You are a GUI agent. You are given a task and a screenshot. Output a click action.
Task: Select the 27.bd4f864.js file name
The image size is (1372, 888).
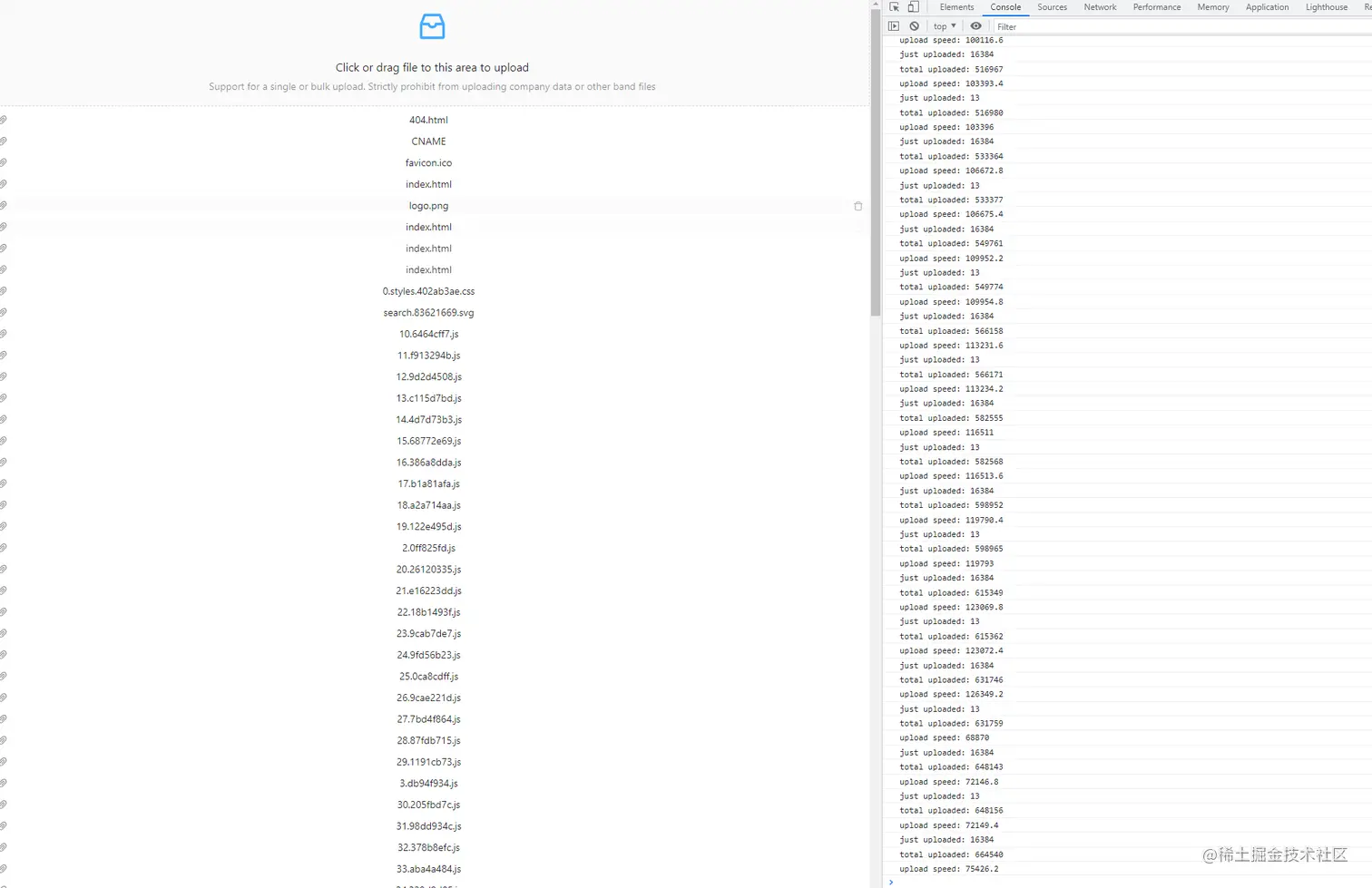pyautogui.click(x=428, y=719)
